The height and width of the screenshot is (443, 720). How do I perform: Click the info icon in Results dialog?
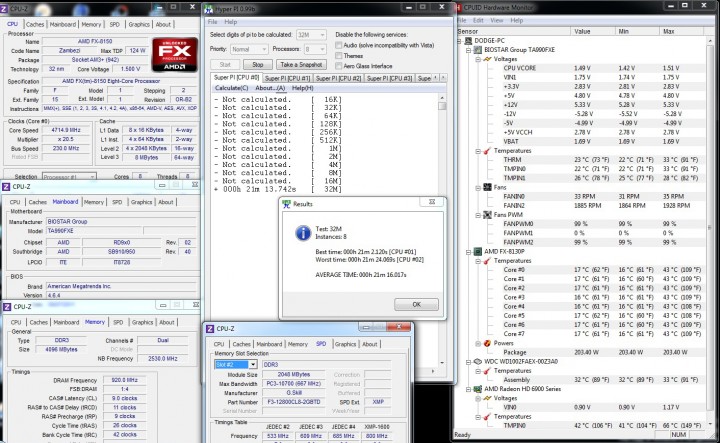(x=303, y=233)
